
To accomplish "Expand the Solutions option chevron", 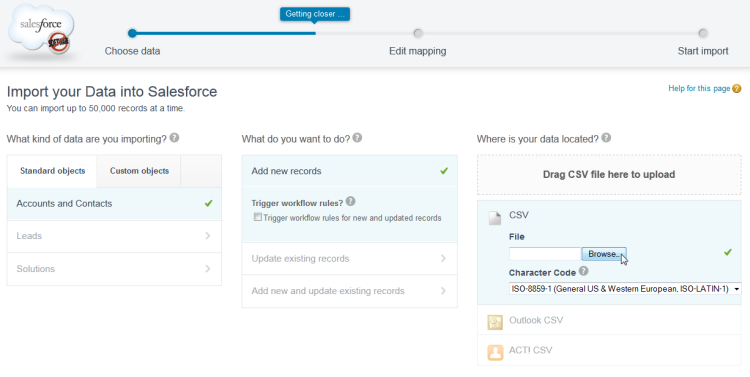I will coord(208,268).
